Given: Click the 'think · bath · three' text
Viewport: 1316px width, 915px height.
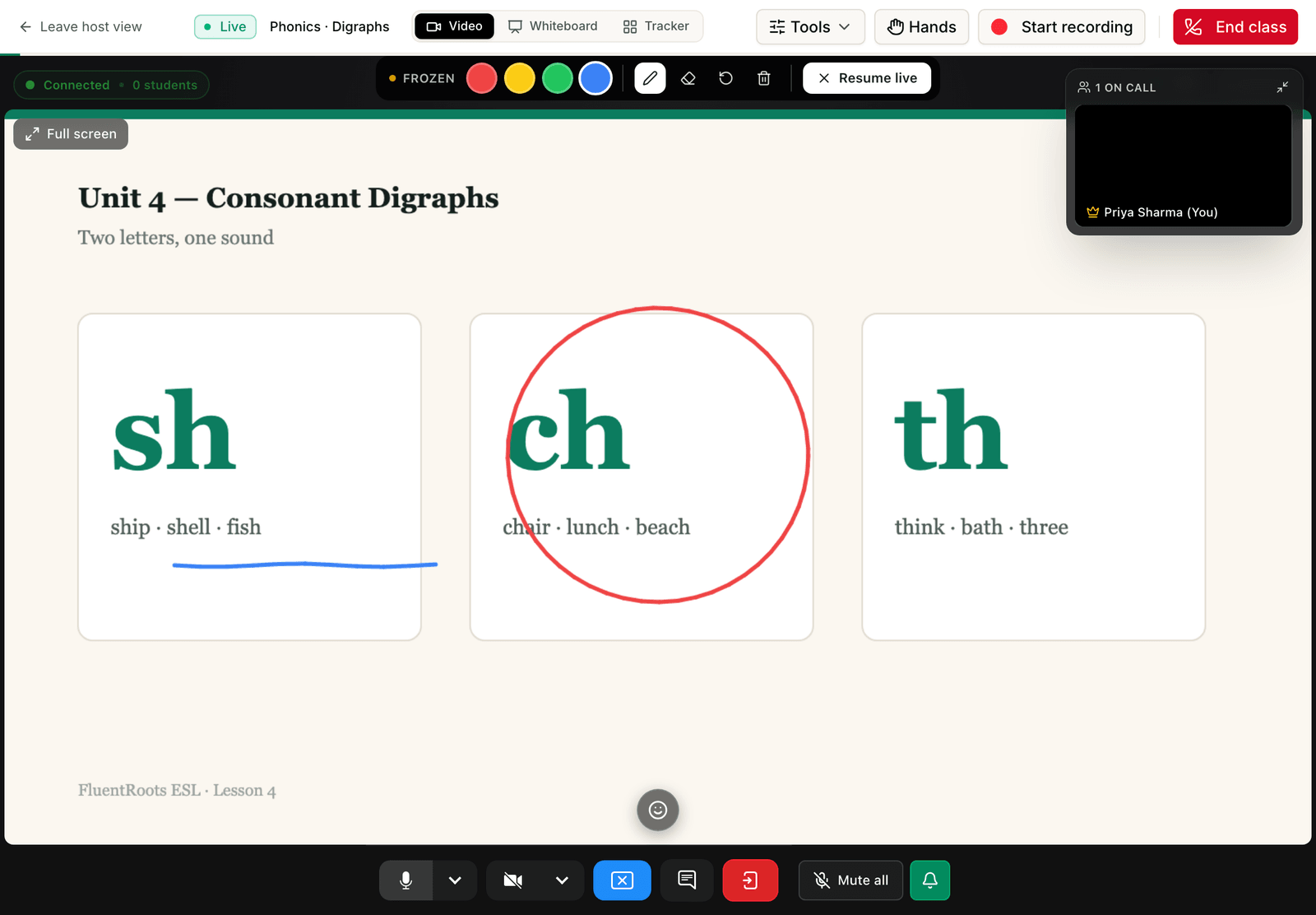Looking at the screenshot, I should (981, 527).
